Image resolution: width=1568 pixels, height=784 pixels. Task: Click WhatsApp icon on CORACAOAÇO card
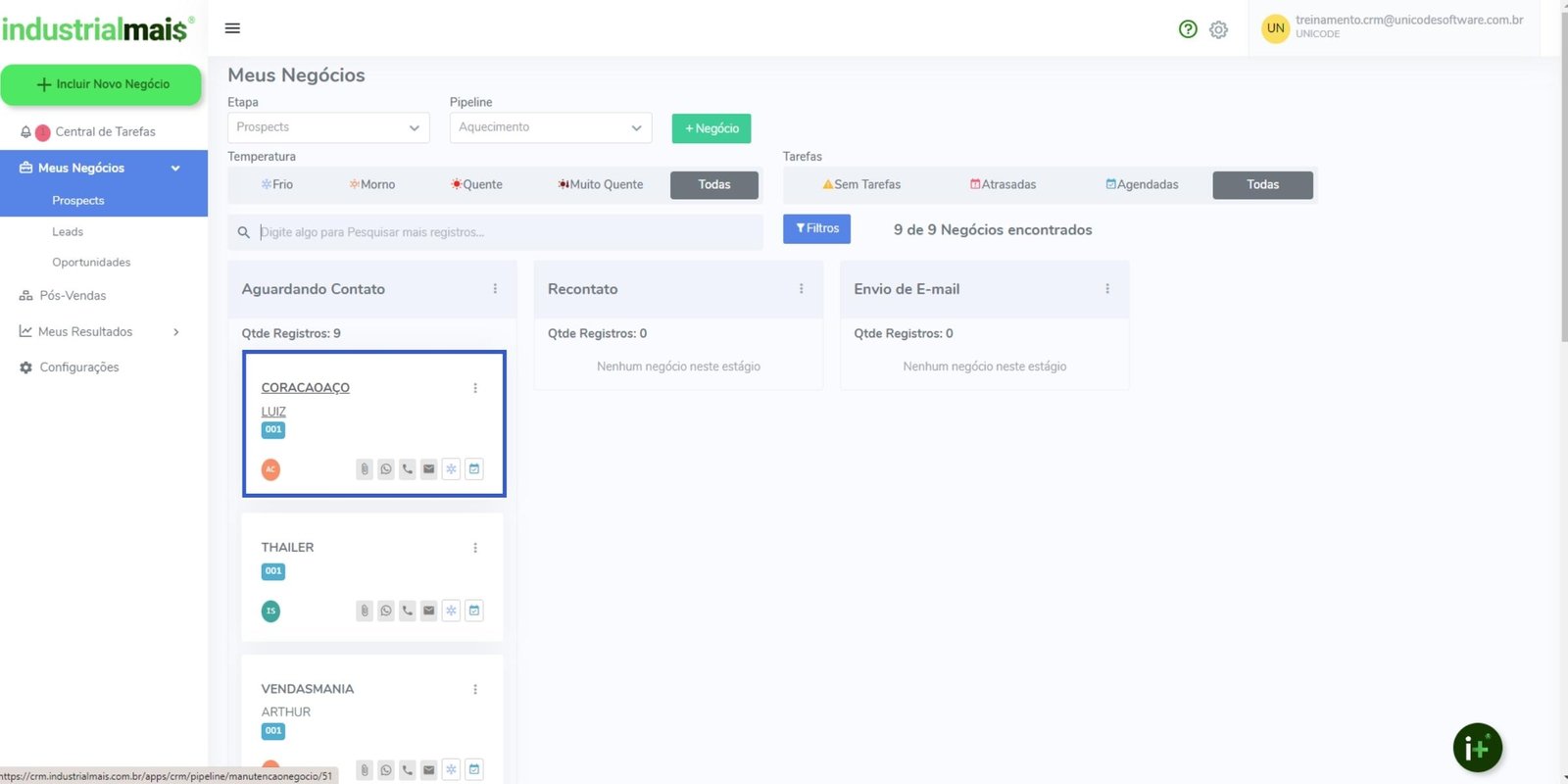point(386,469)
